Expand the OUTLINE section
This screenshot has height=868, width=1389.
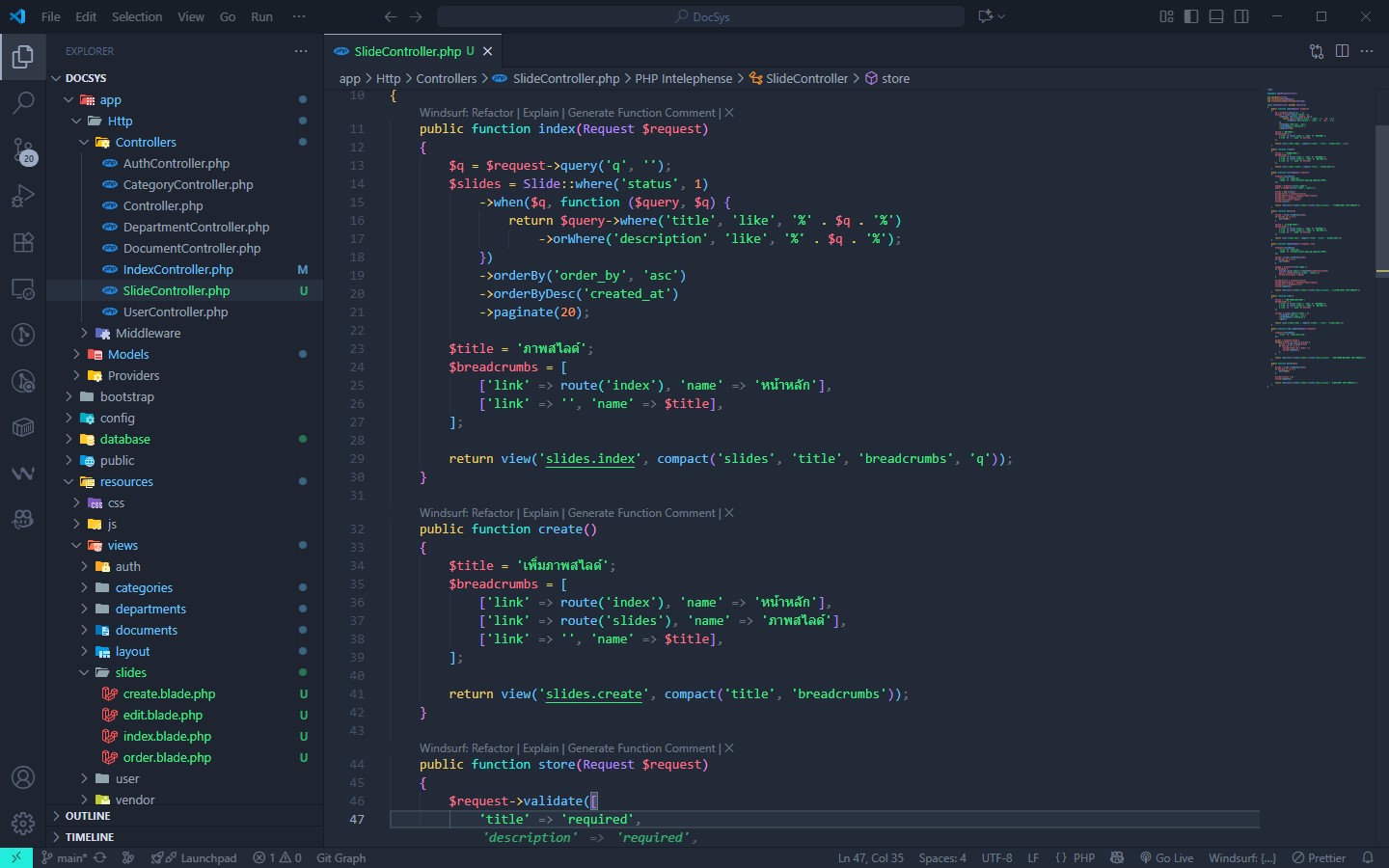87,816
